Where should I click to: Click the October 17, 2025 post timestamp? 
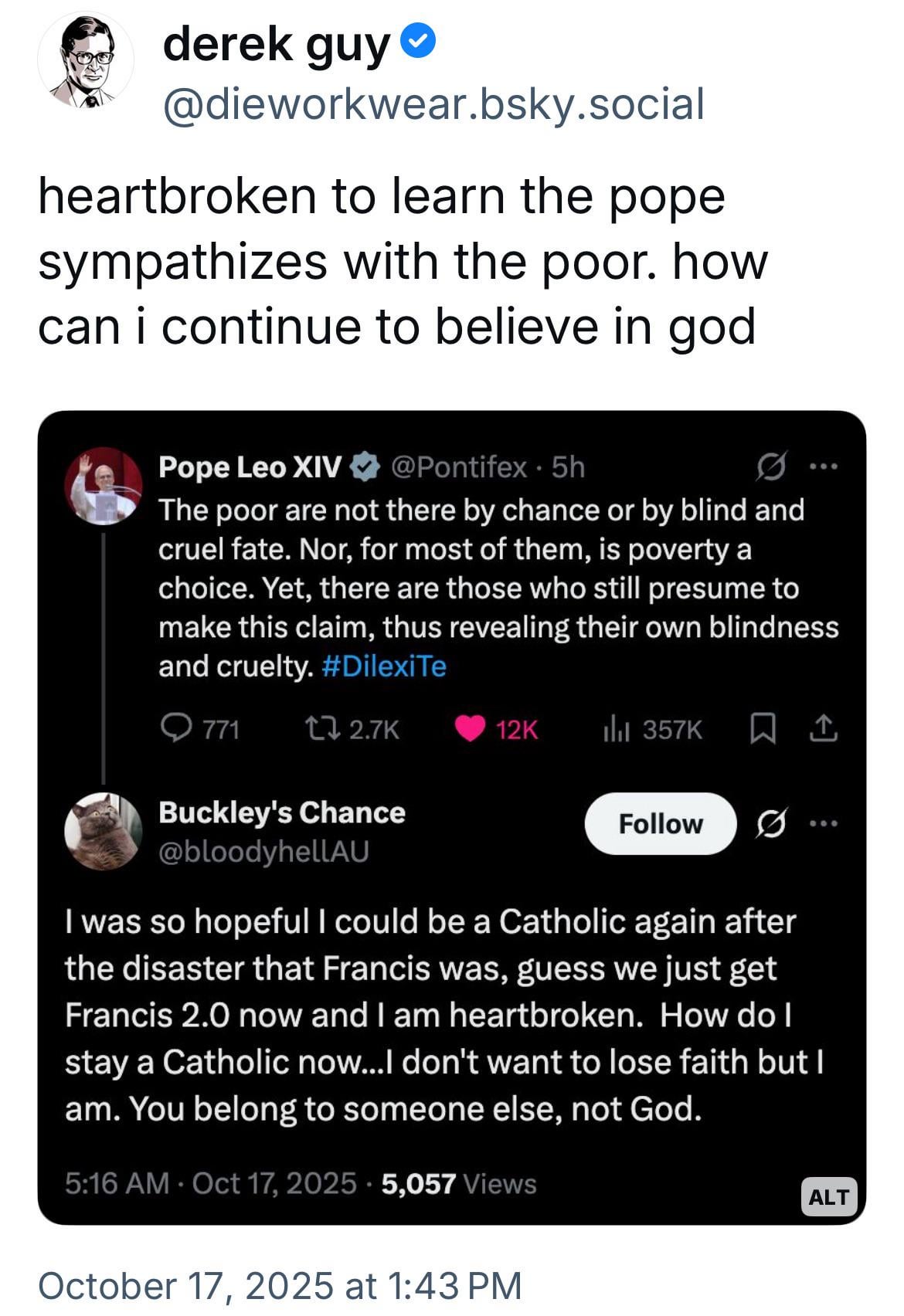280,1286
